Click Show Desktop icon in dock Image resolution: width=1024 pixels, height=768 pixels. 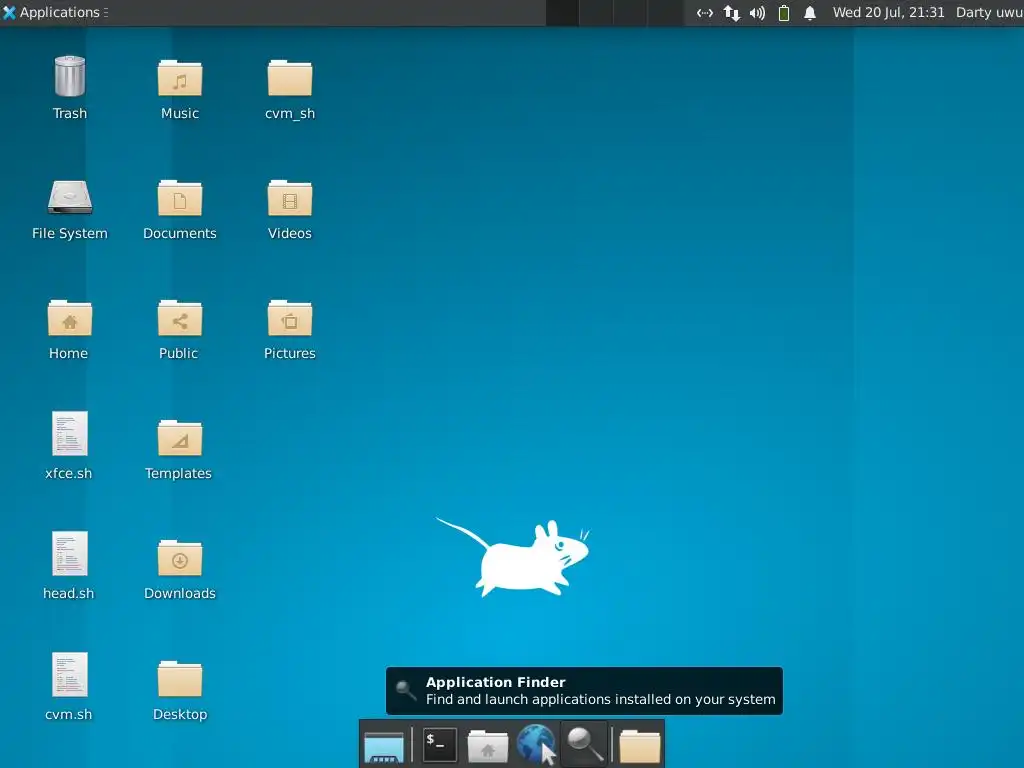[384, 746]
